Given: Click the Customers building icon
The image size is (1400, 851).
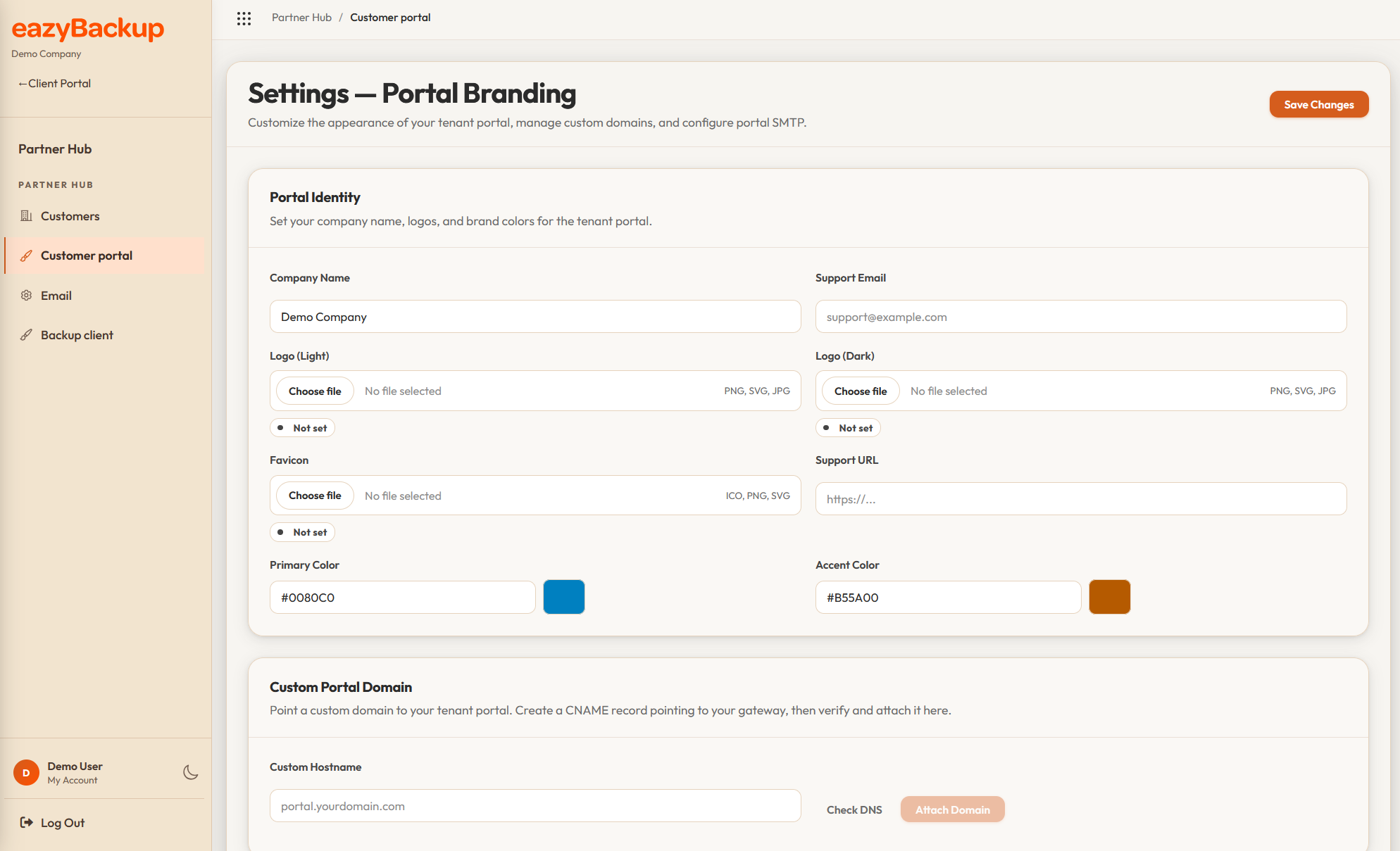Looking at the screenshot, I should [x=26, y=216].
